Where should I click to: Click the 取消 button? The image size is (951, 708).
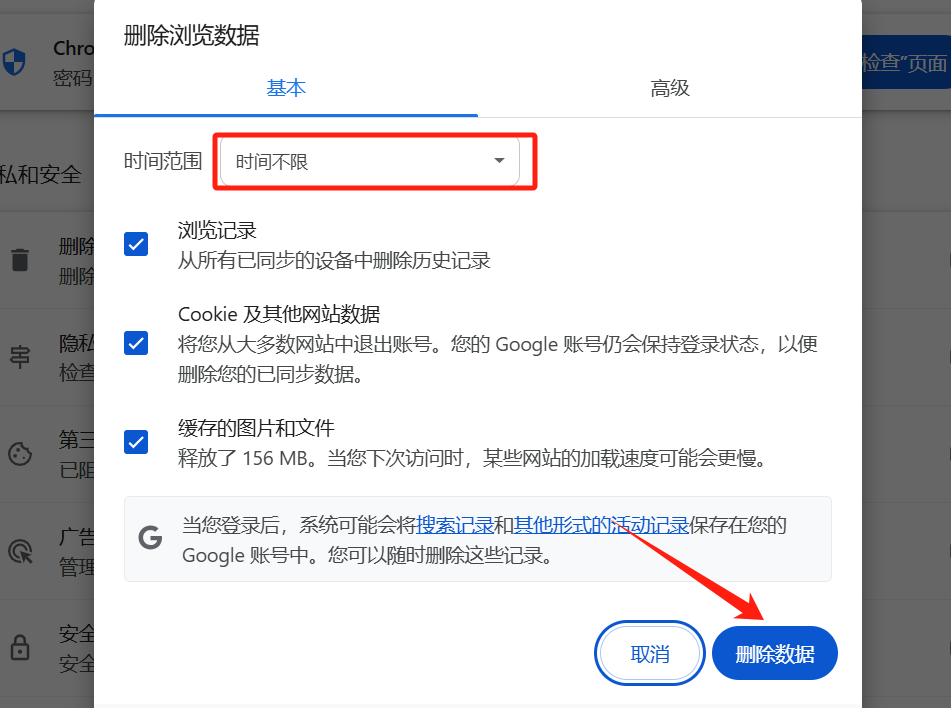(650, 653)
